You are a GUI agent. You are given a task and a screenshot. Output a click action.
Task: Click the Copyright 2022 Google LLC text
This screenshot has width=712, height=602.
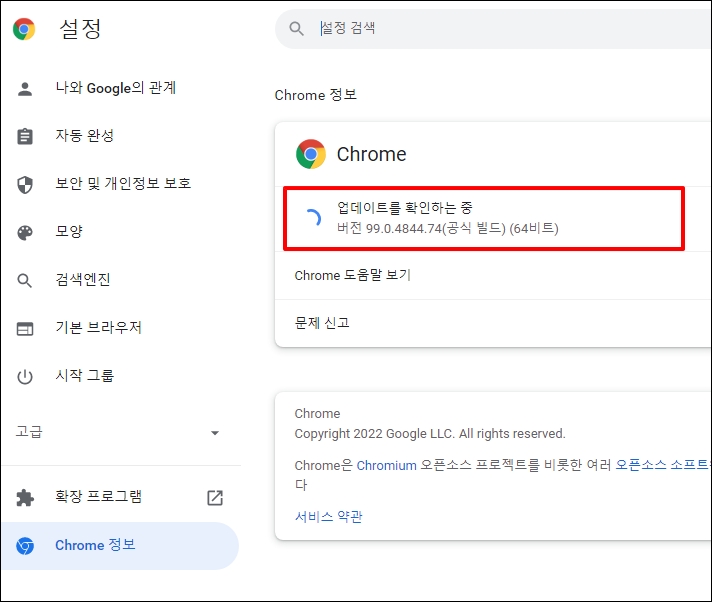click(430, 434)
